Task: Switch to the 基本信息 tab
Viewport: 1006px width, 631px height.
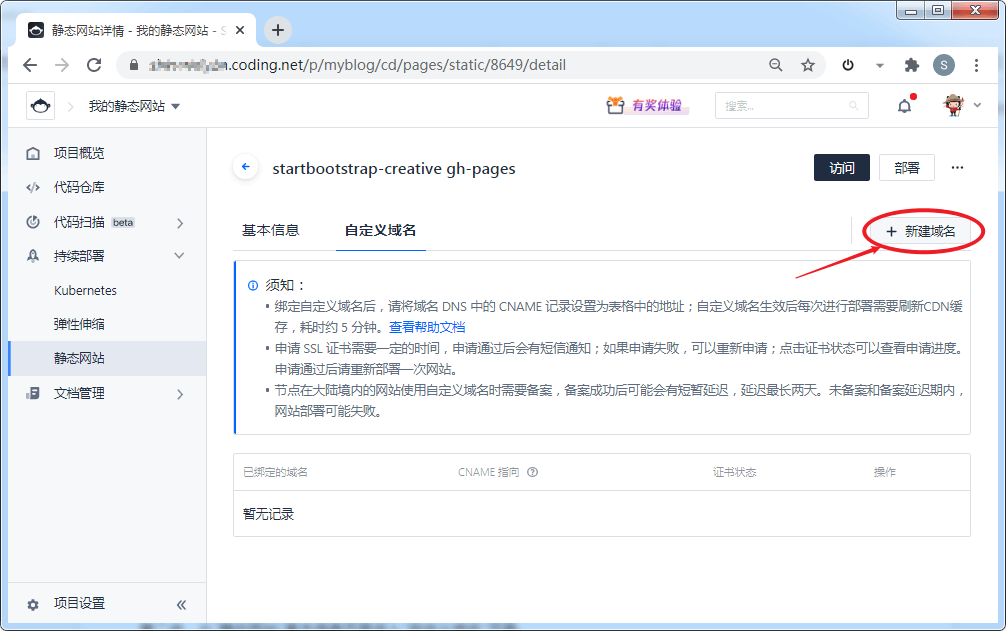Action: [x=271, y=230]
